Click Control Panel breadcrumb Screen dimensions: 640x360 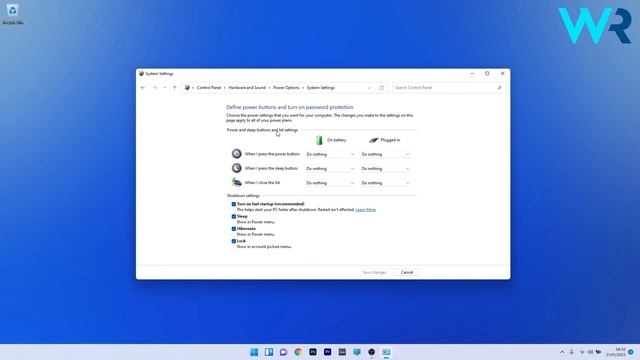(209, 88)
